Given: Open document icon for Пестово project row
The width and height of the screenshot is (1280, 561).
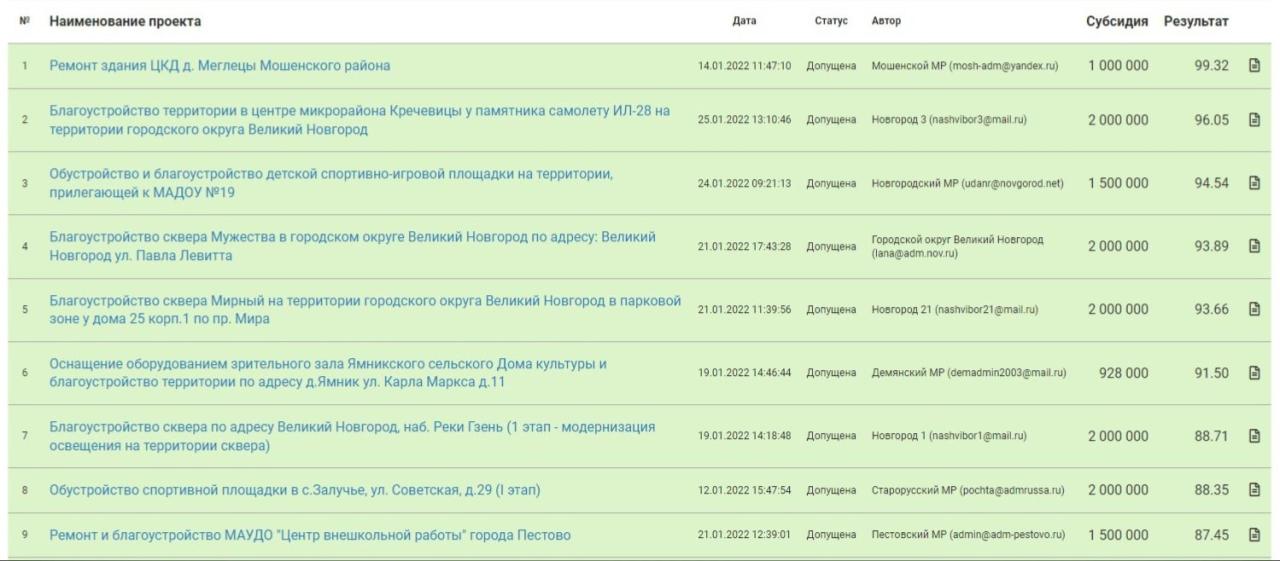Looking at the screenshot, I should [x=1254, y=535].
